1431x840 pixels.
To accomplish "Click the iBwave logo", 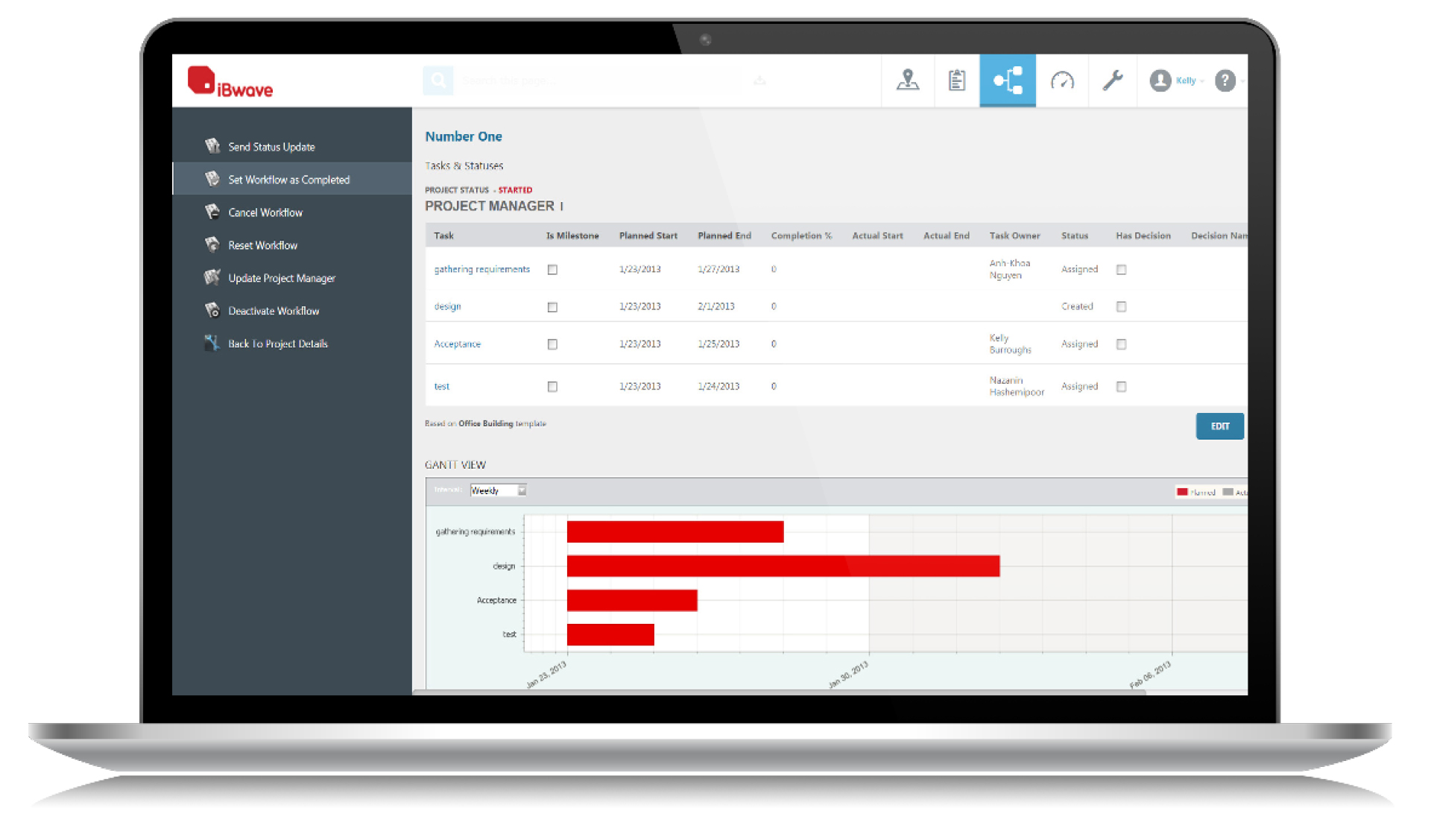I will (x=230, y=82).
